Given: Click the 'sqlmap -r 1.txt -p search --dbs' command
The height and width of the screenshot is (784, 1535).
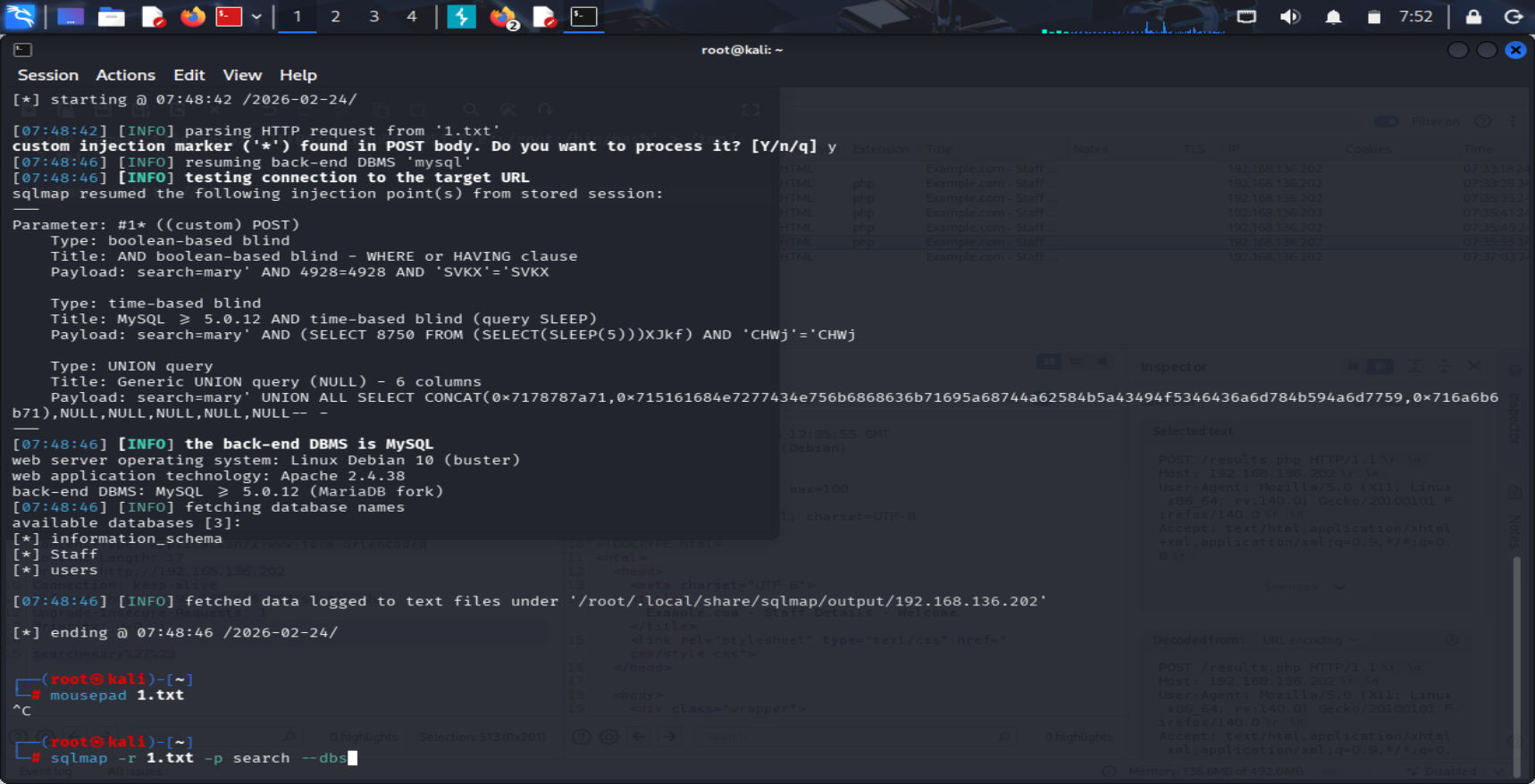Looking at the screenshot, I should pos(198,758).
